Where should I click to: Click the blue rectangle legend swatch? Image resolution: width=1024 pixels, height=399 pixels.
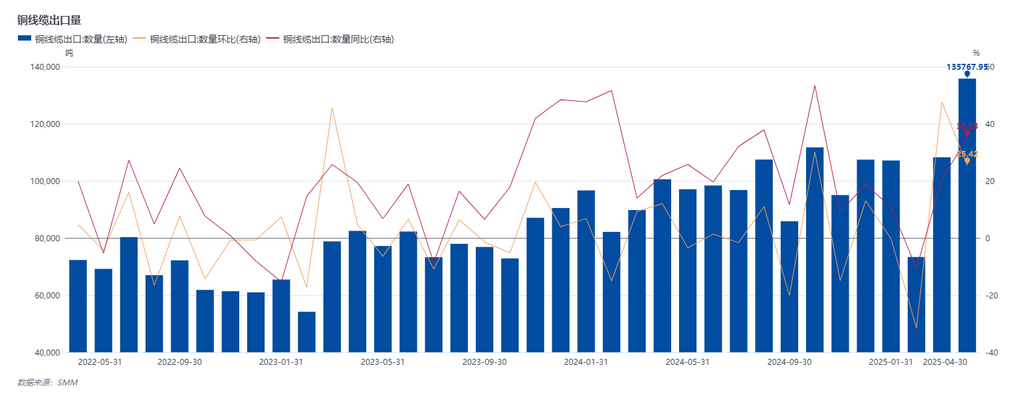[25, 39]
